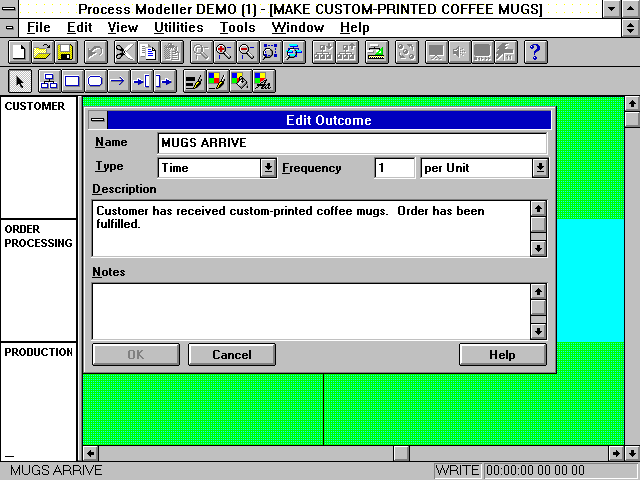Click the Description scrollbar down arrow
640x480 pixels.
[x=538, y=248]
